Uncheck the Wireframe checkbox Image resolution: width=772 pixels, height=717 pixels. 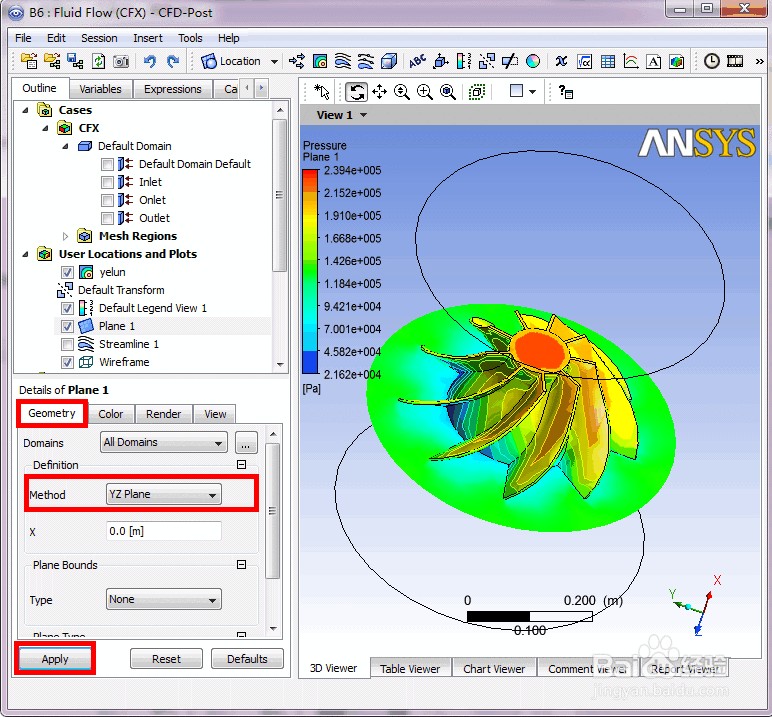click(x=67, y=362)
